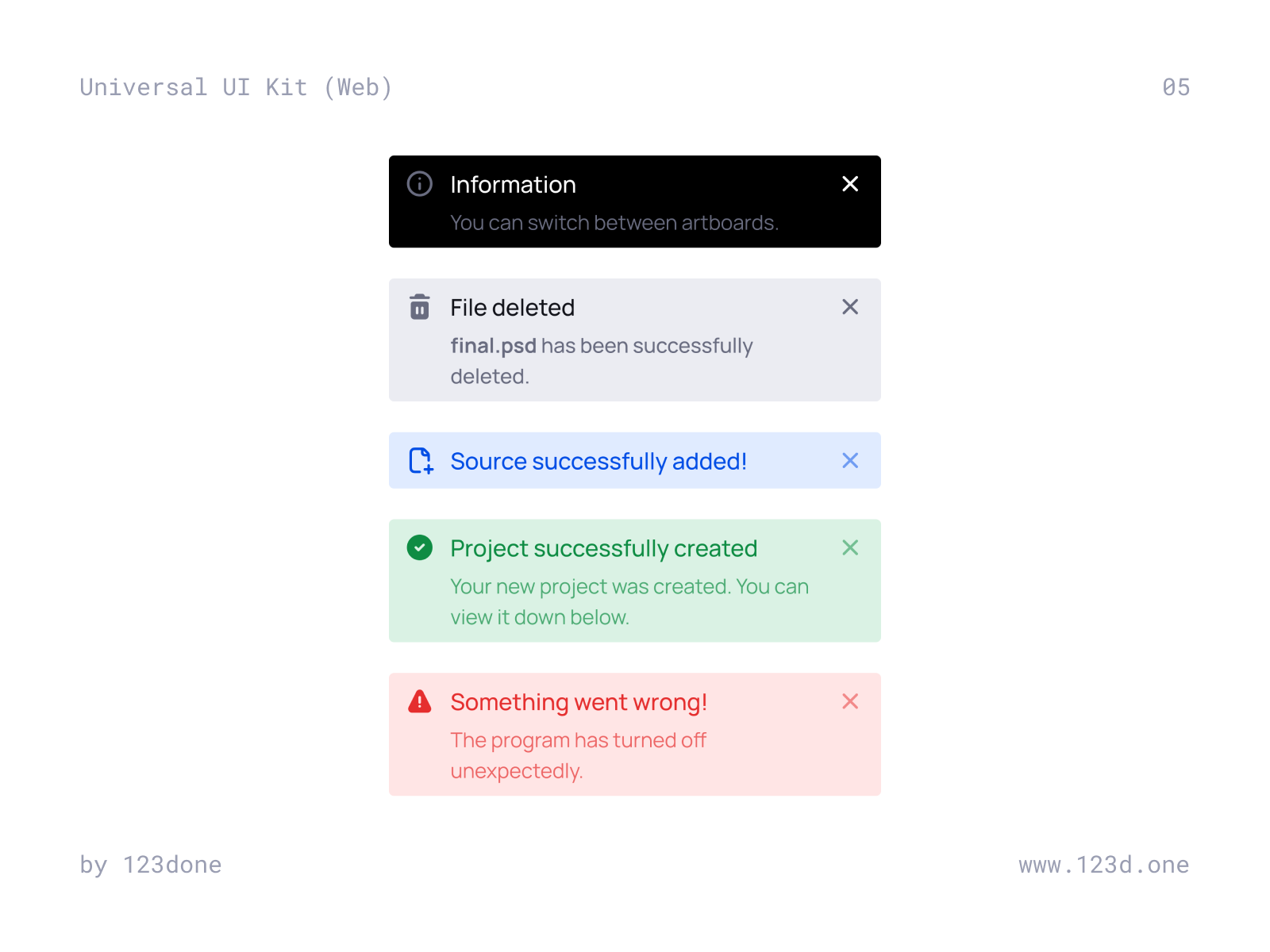Screen dimensions: 1270x952
Task: Click the add-file icon in blue banner
Action: 421,461
